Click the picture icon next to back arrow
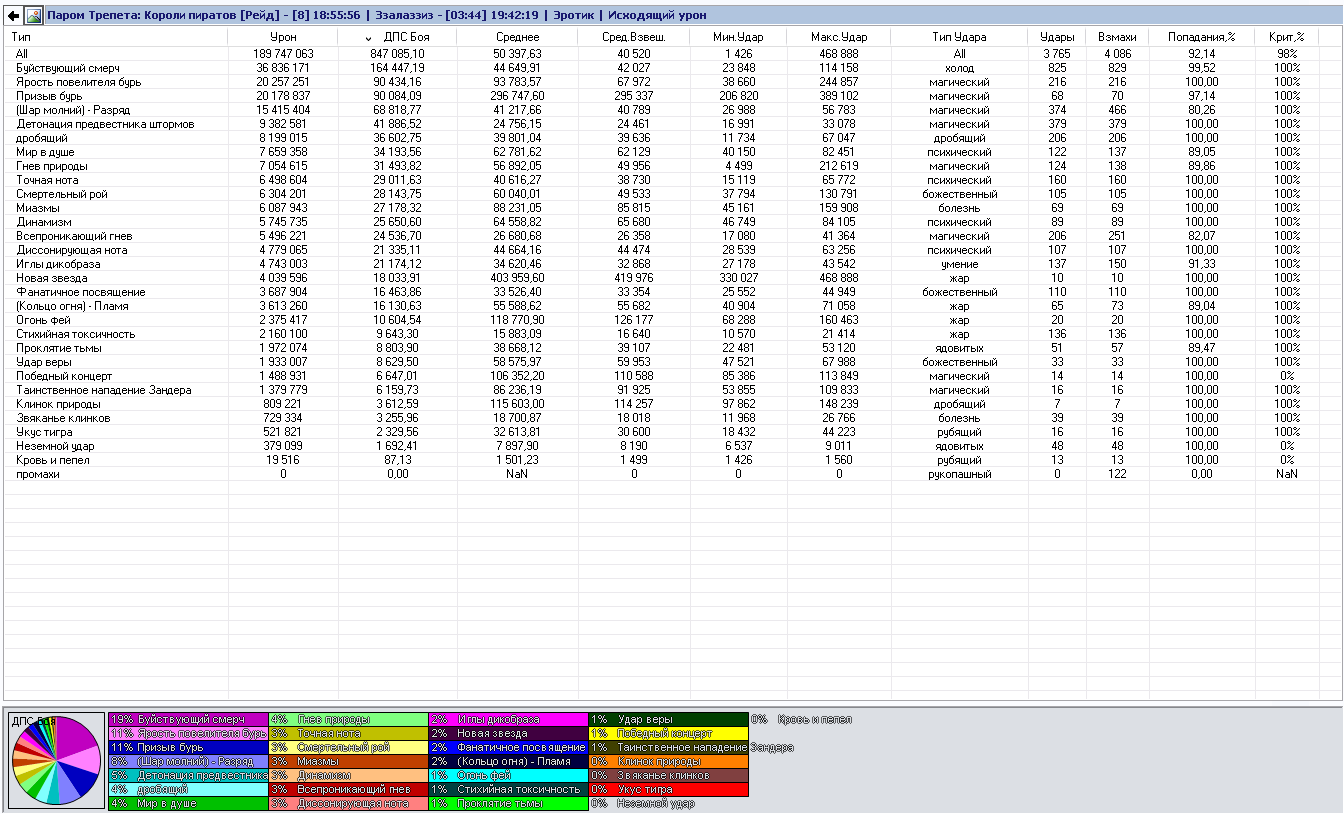 (34, 15)
